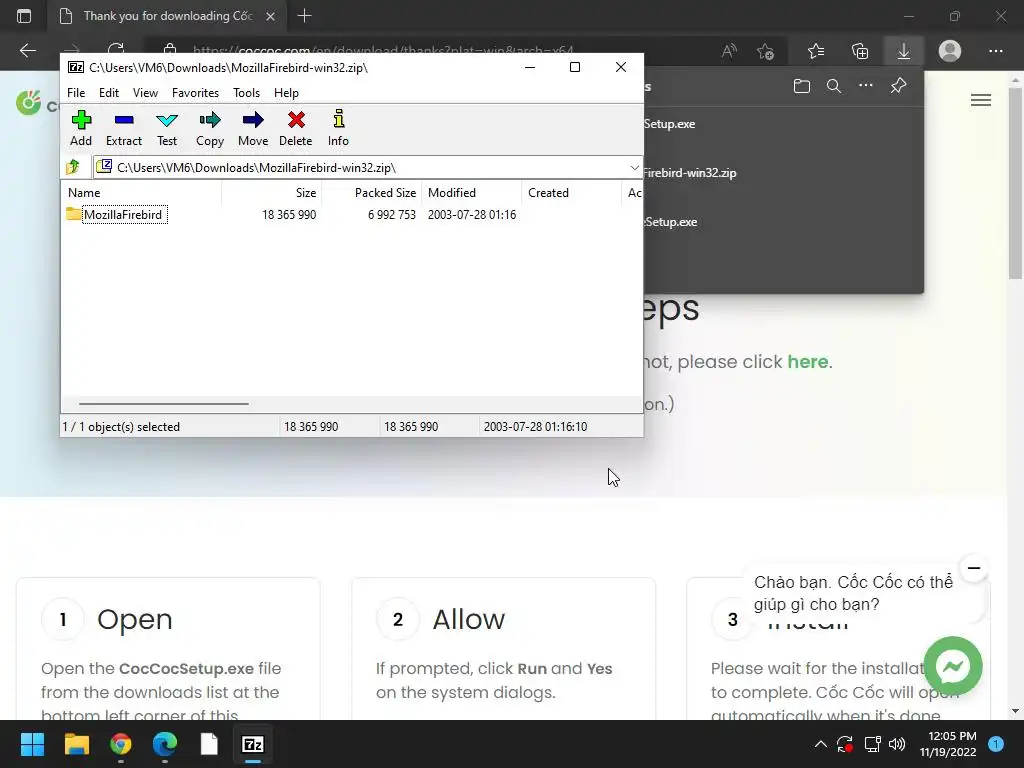Sort by the Created column header
Viewport: 1024px width, 768px height.
click(x=571, y=193)
